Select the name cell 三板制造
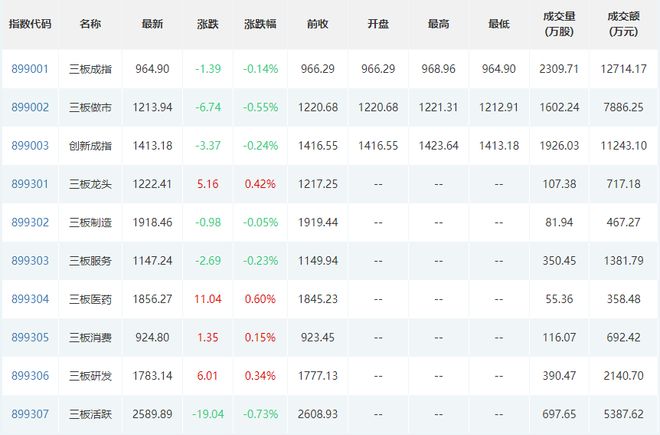The height and width of the screenshot is (435, 660). pyautogui.click(x=90, y=223)
